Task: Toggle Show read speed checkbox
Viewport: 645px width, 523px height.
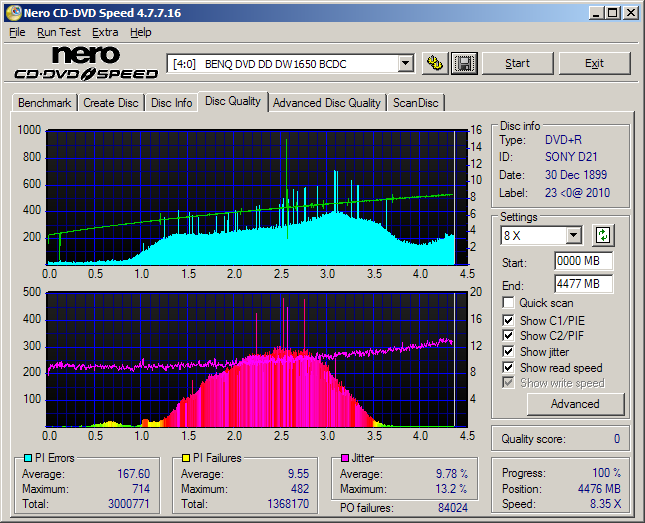Action: coord(509,368)
